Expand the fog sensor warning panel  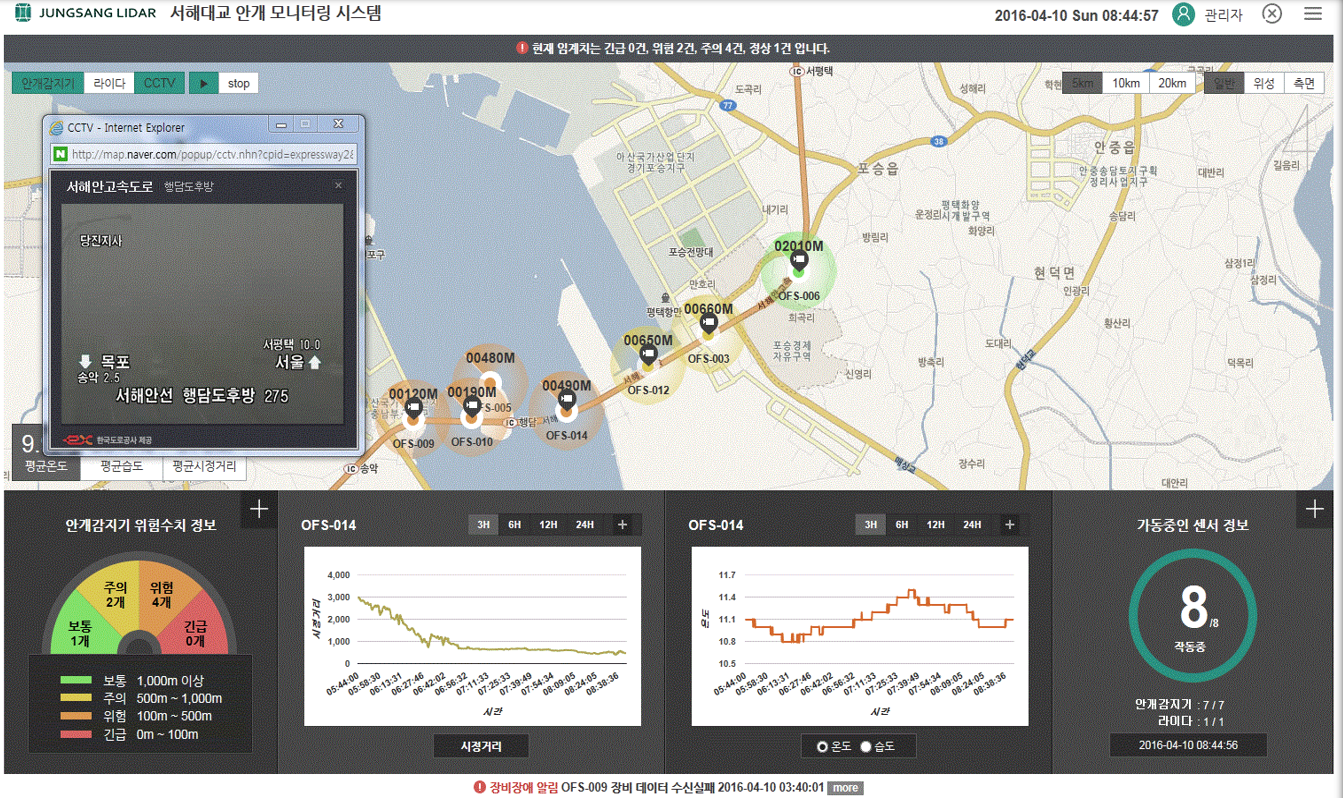tap(259, 510)
